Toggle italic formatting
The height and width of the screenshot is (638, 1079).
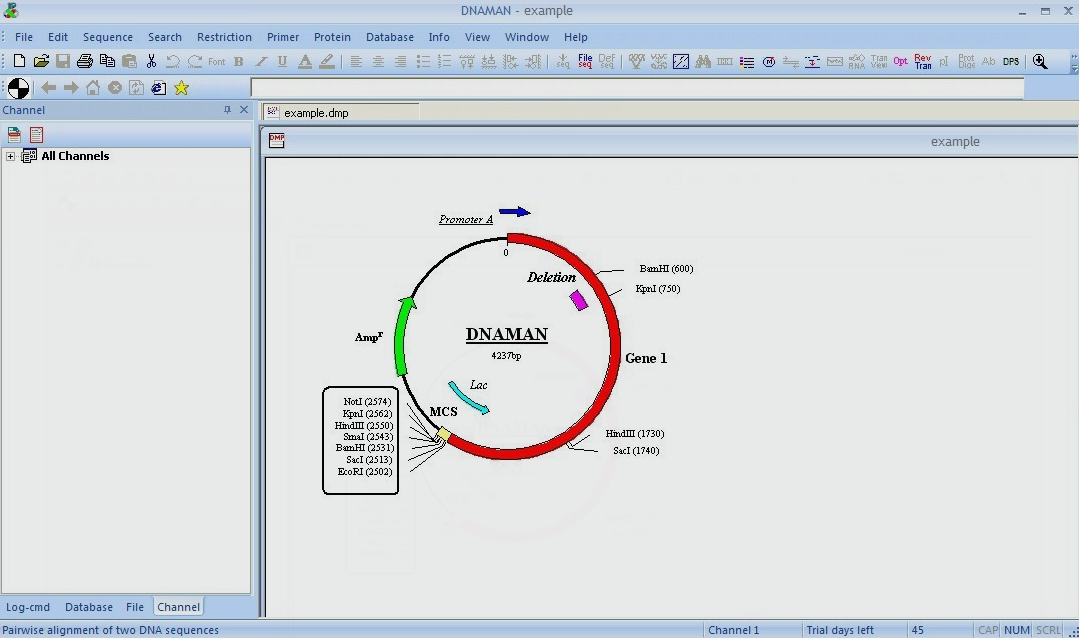261,61
